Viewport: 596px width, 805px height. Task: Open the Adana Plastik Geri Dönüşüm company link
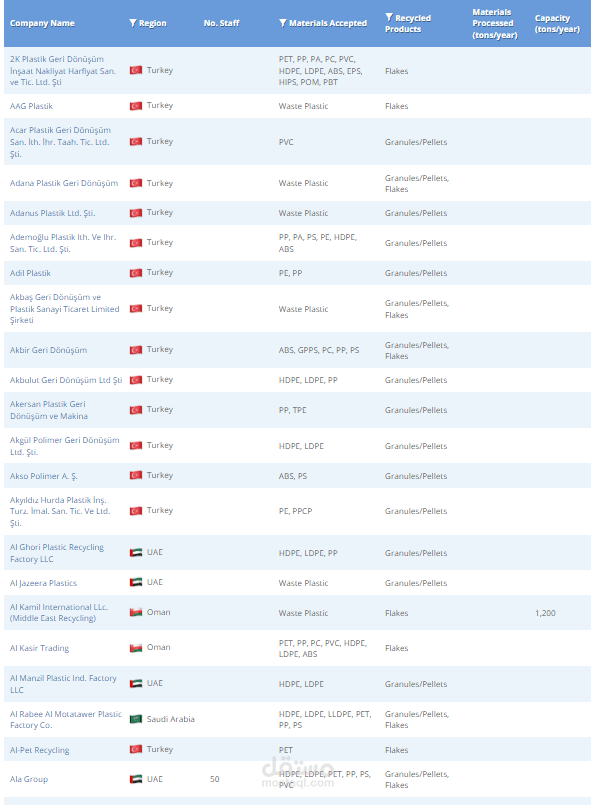[x=64, y=183]
